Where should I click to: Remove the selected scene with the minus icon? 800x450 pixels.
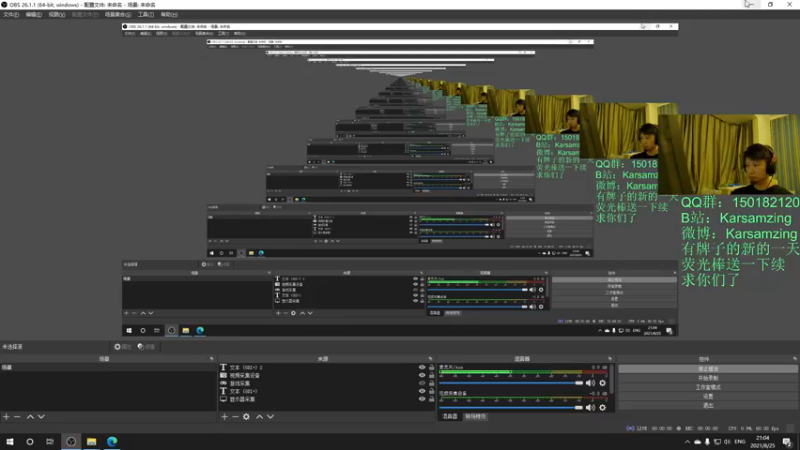[x=17, y=417]
